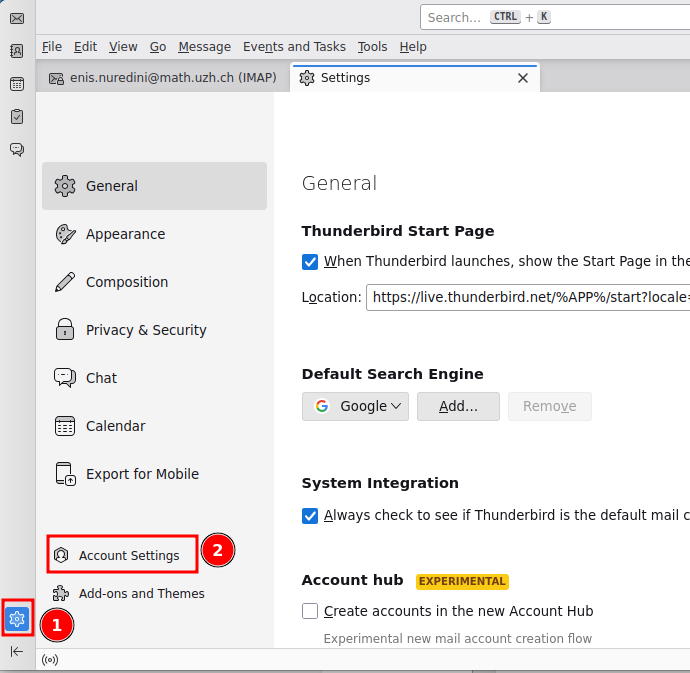Close the Settings tab

pyautogui.click(x=523, y=78)
